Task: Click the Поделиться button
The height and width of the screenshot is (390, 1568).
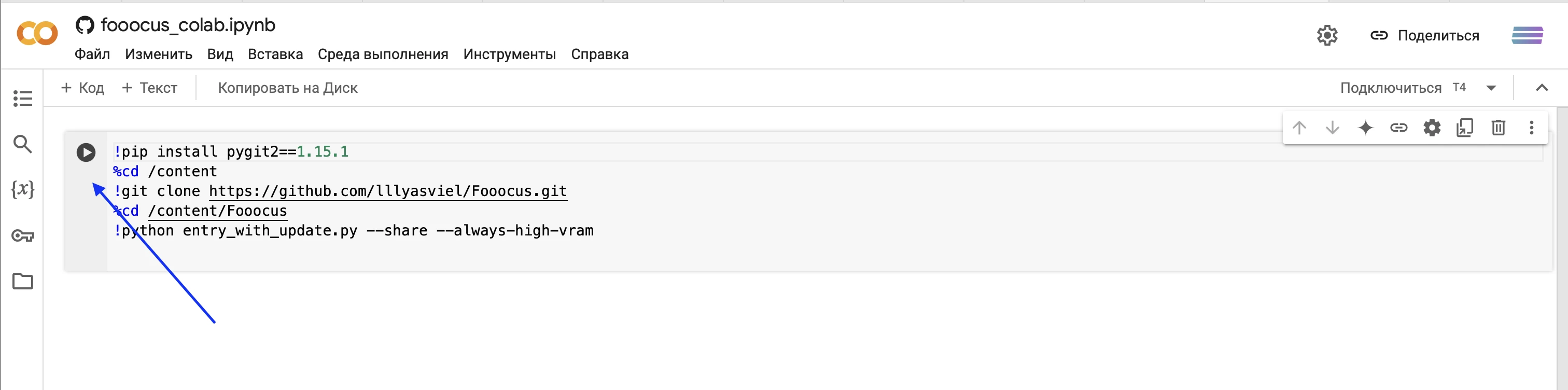Action: pyautogui.click(x=1425, y=35)
